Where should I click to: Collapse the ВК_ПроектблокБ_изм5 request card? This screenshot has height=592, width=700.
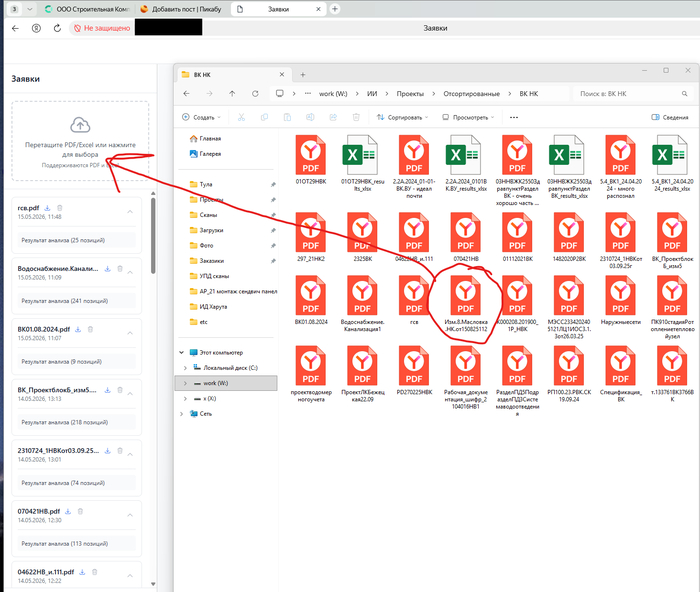pyautogui.click(x=130, y=394)
